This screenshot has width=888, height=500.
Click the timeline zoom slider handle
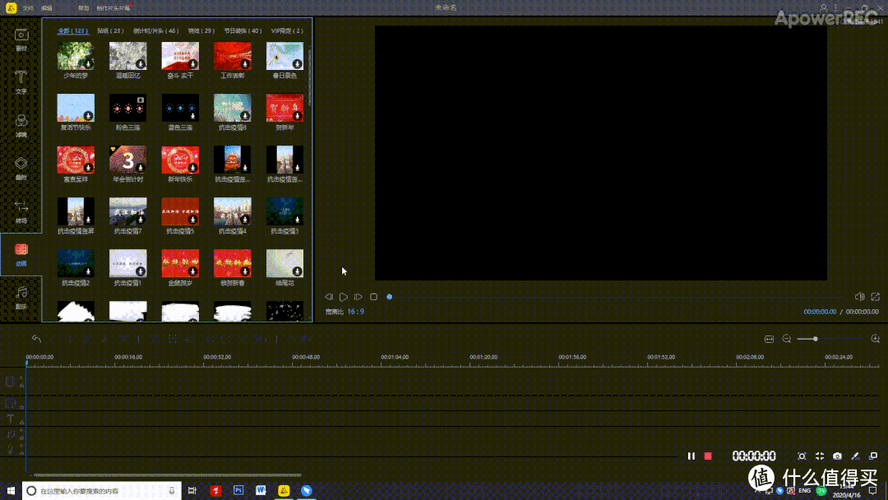(x=815, y=339)
